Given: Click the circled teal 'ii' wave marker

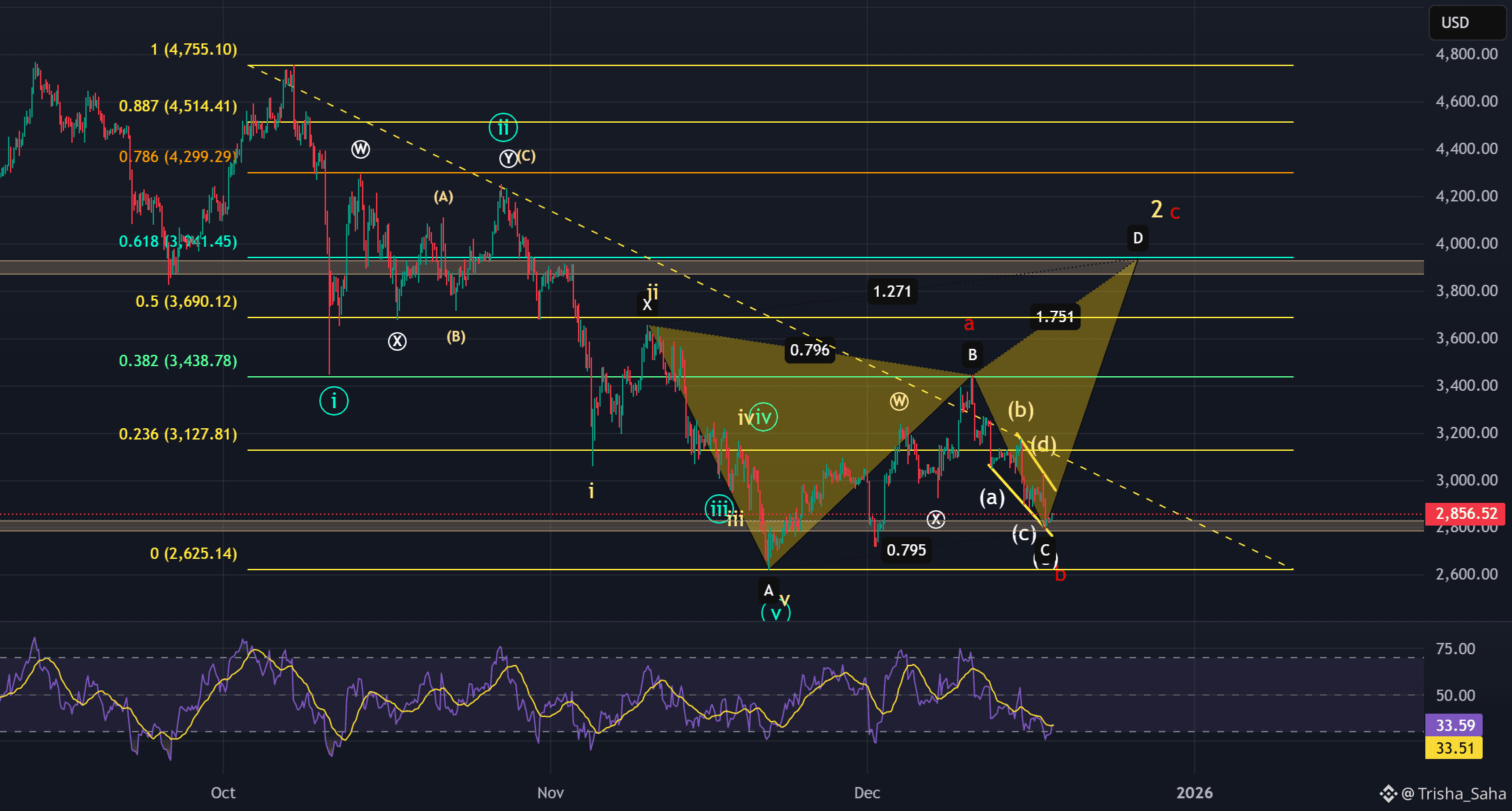Looking at the screenshot, I should 503,127.
